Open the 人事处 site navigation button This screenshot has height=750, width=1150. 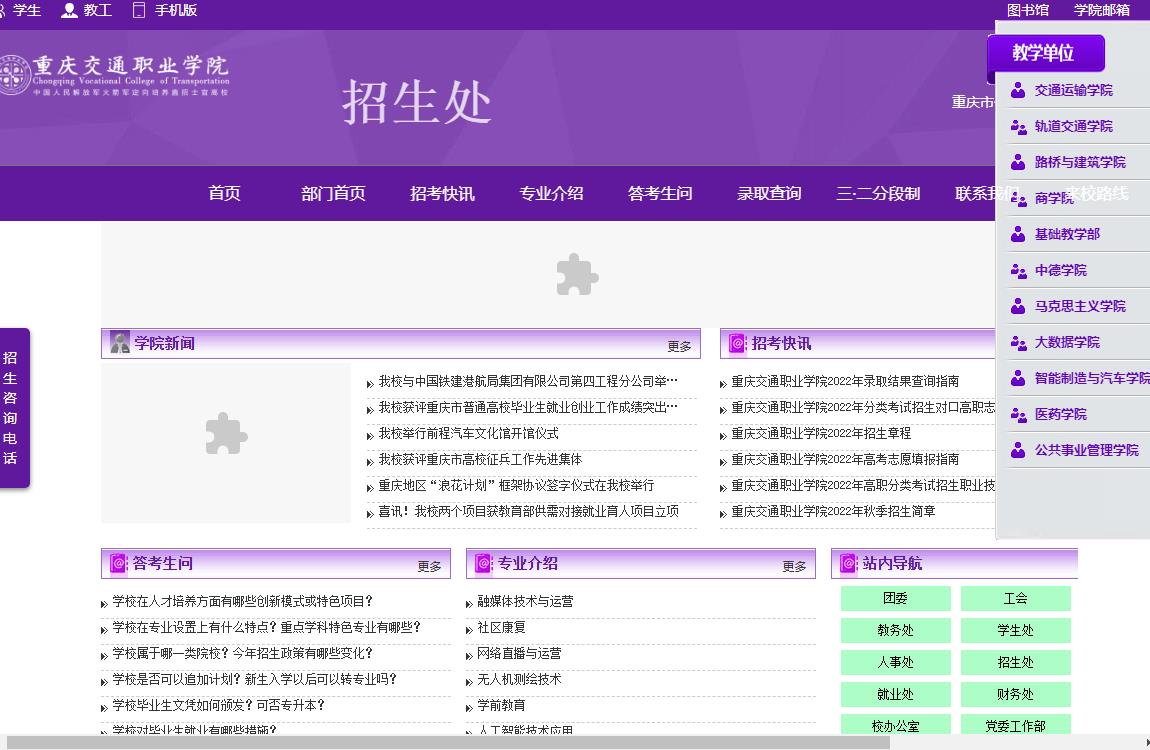coord(896,663)
